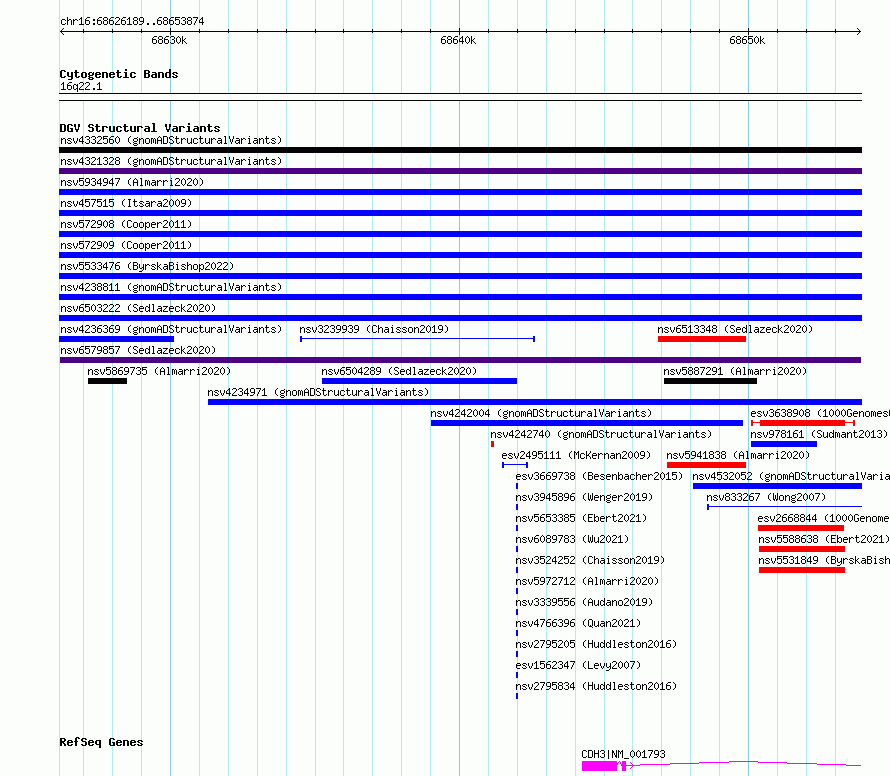Open nsv2795205 (Huddleston2016) label
This screenshot has height=776, width=890.
596,644
